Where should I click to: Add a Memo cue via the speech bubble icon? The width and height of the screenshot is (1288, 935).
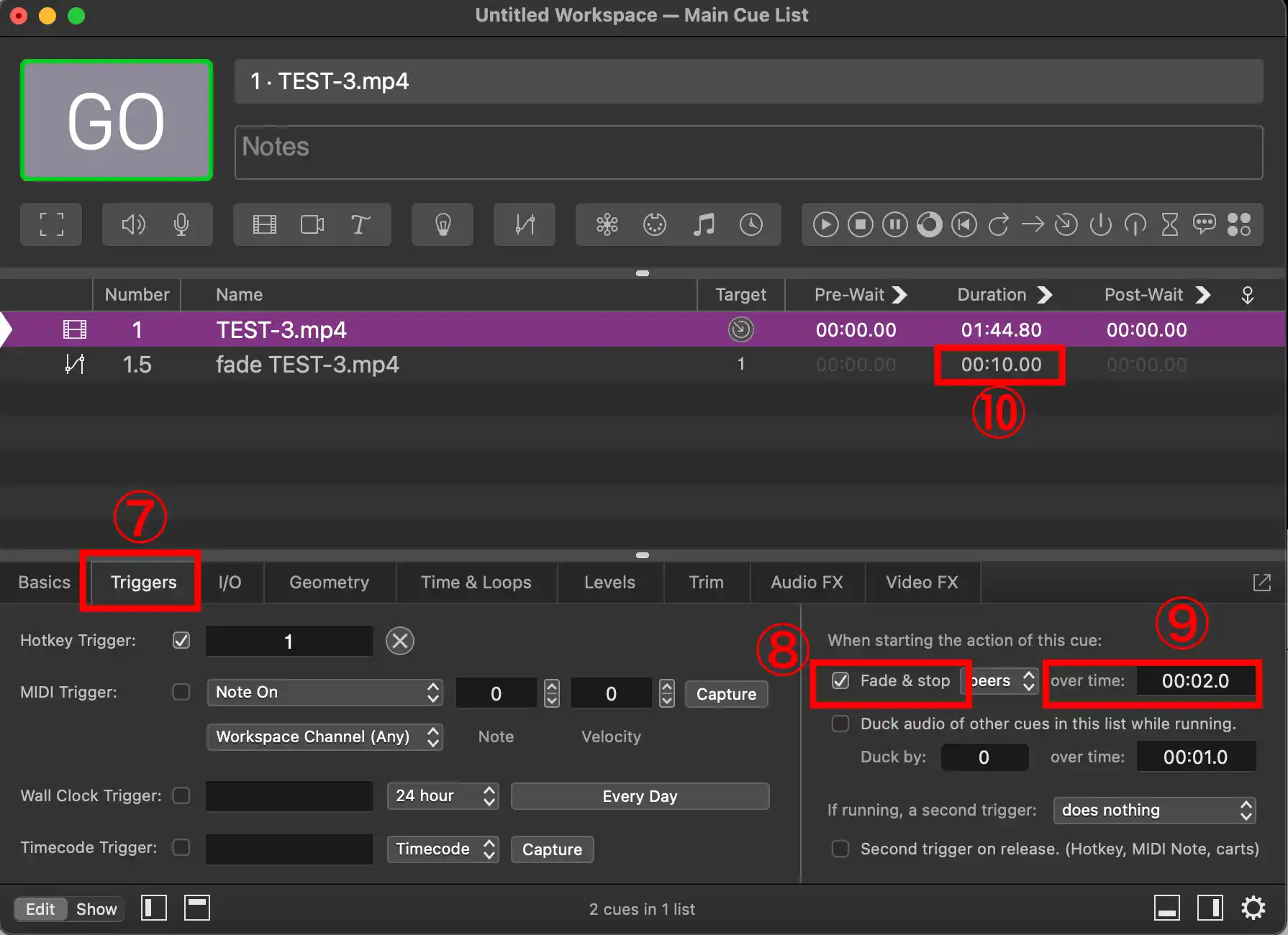[x=1204, y=225]
